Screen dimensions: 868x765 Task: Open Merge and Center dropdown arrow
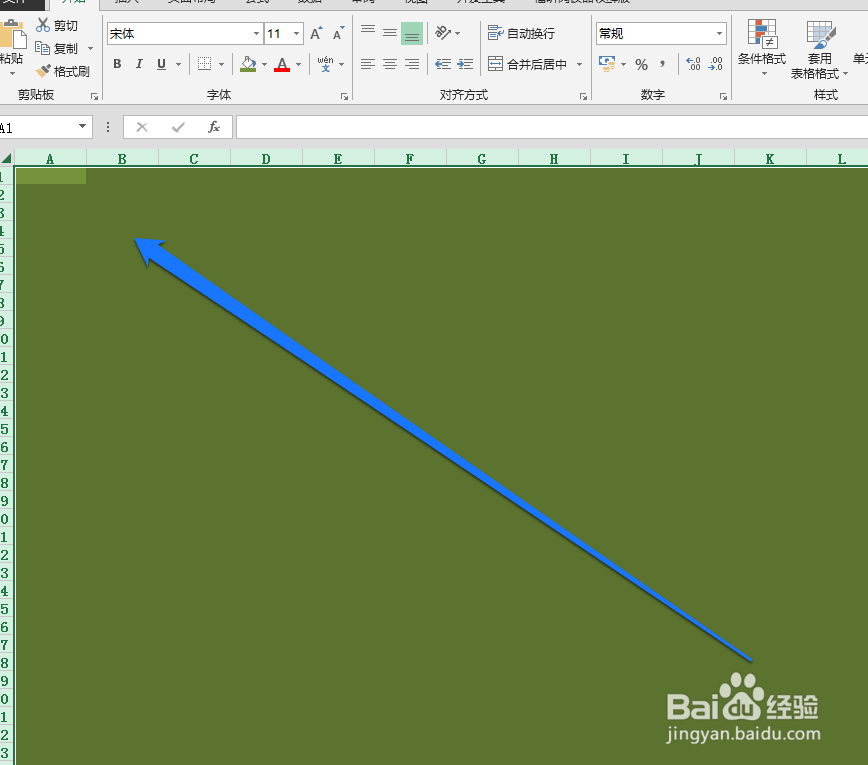coord(580,64)
